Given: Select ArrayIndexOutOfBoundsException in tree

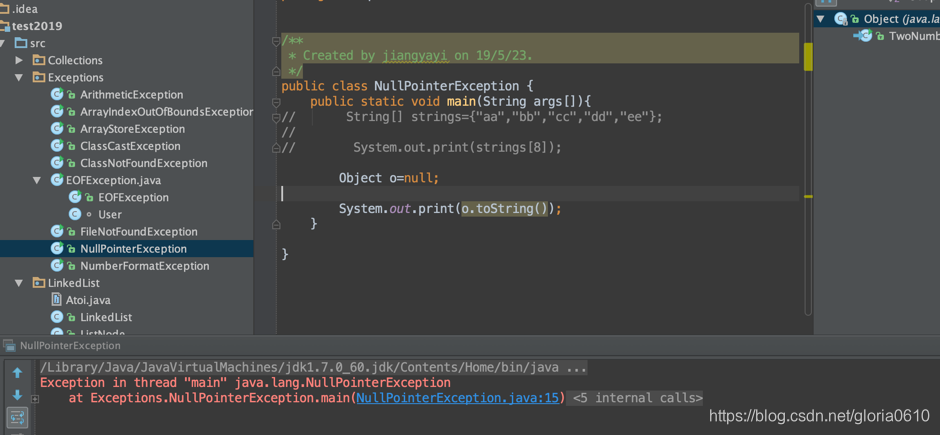Looking at the screenshot, I should pyautogui.click(x=166, y=111).
